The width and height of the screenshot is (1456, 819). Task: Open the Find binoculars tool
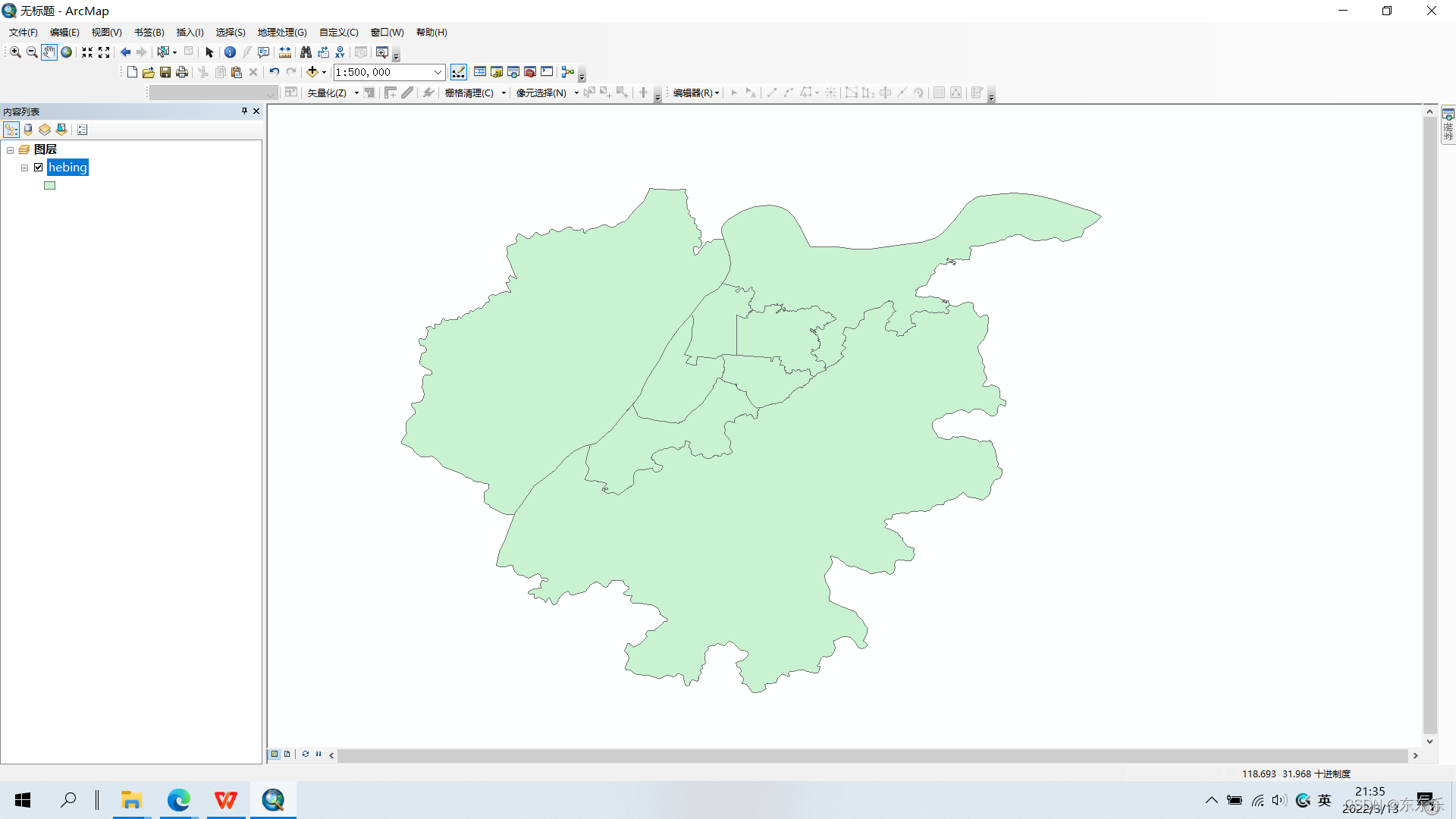pyautogui.click(x=306, y=52)
